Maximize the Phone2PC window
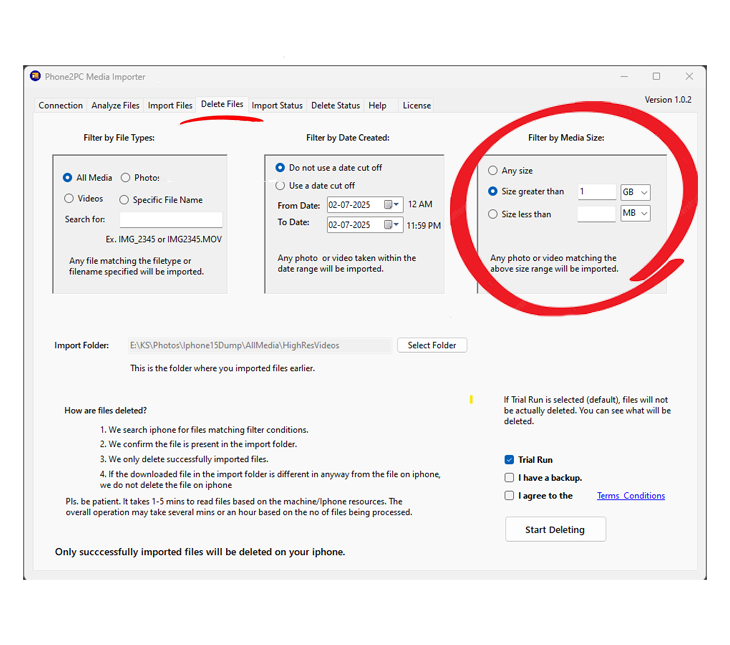The width and height of the screenshot is (730, 645). (x=656, y=76)
